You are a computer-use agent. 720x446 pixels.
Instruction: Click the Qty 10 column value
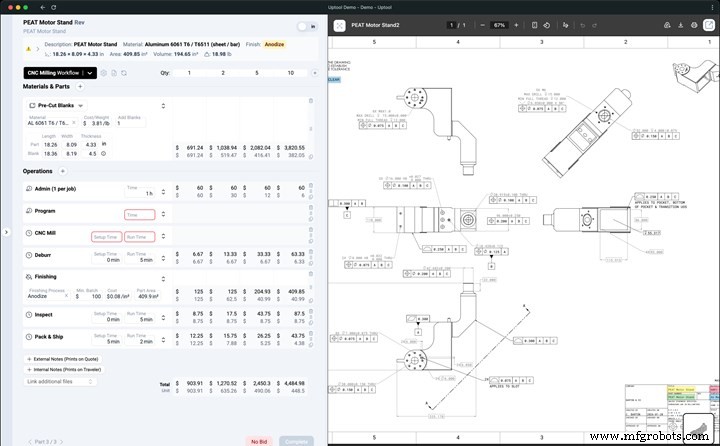coord(291,73)
